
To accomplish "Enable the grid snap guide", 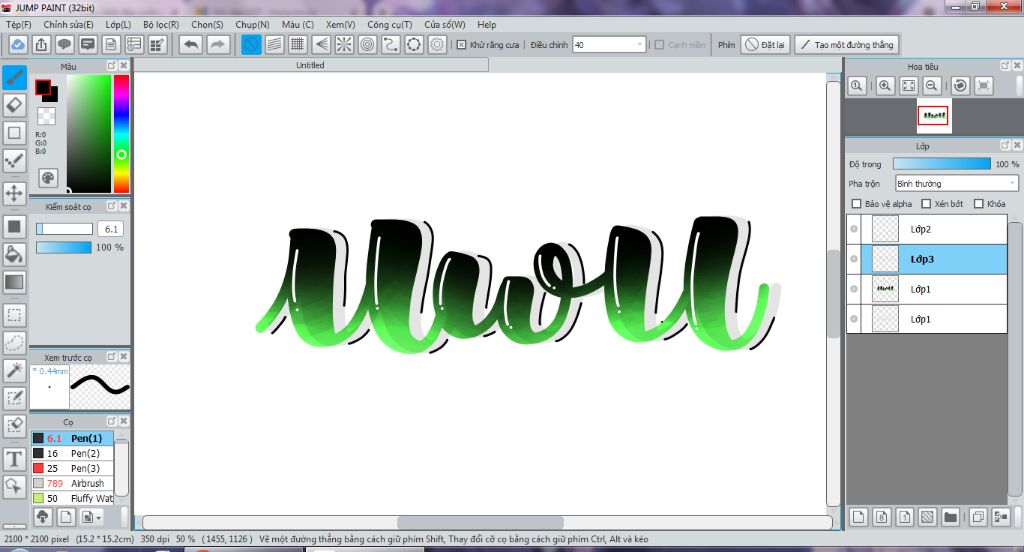I will click(298, 44).
